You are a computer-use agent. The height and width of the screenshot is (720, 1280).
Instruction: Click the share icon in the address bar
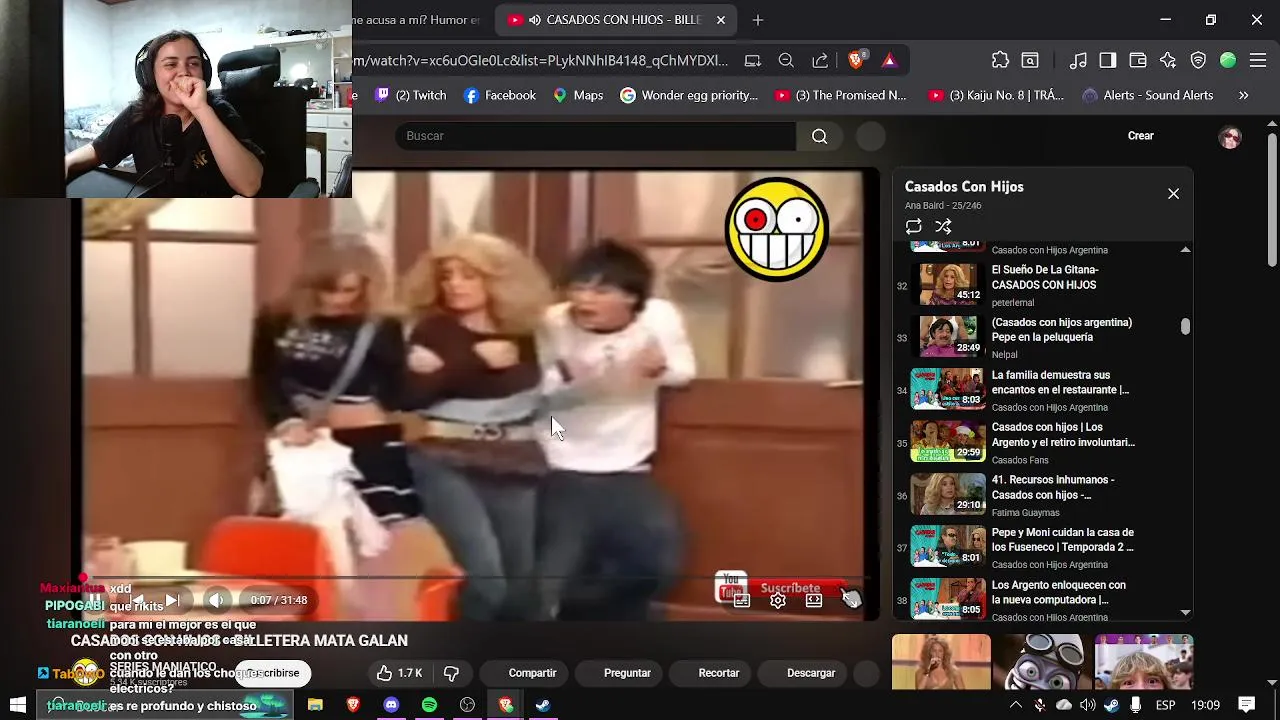[x=820, y=60]
